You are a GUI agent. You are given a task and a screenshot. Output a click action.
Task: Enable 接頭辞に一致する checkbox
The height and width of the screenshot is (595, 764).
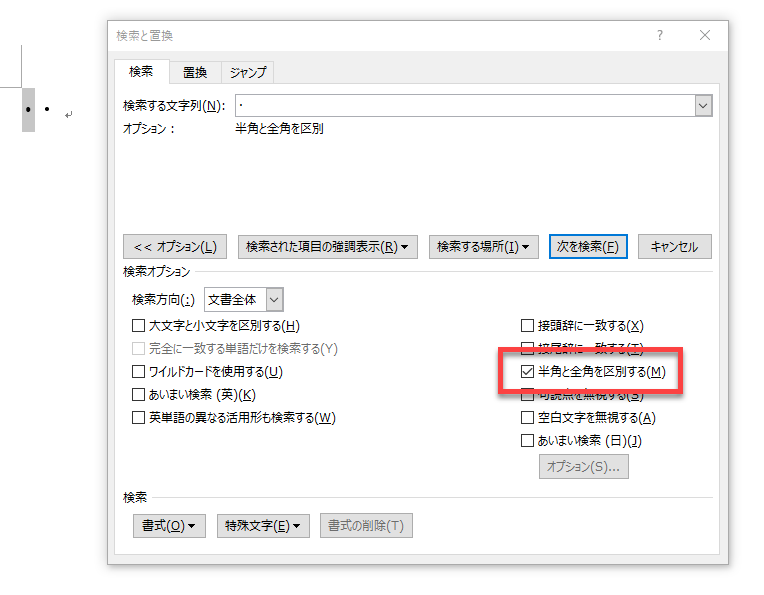coord(528,325)
